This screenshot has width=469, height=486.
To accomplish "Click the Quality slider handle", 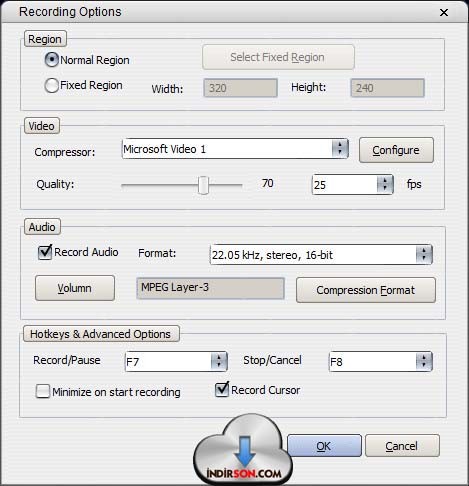I will 203,185.
